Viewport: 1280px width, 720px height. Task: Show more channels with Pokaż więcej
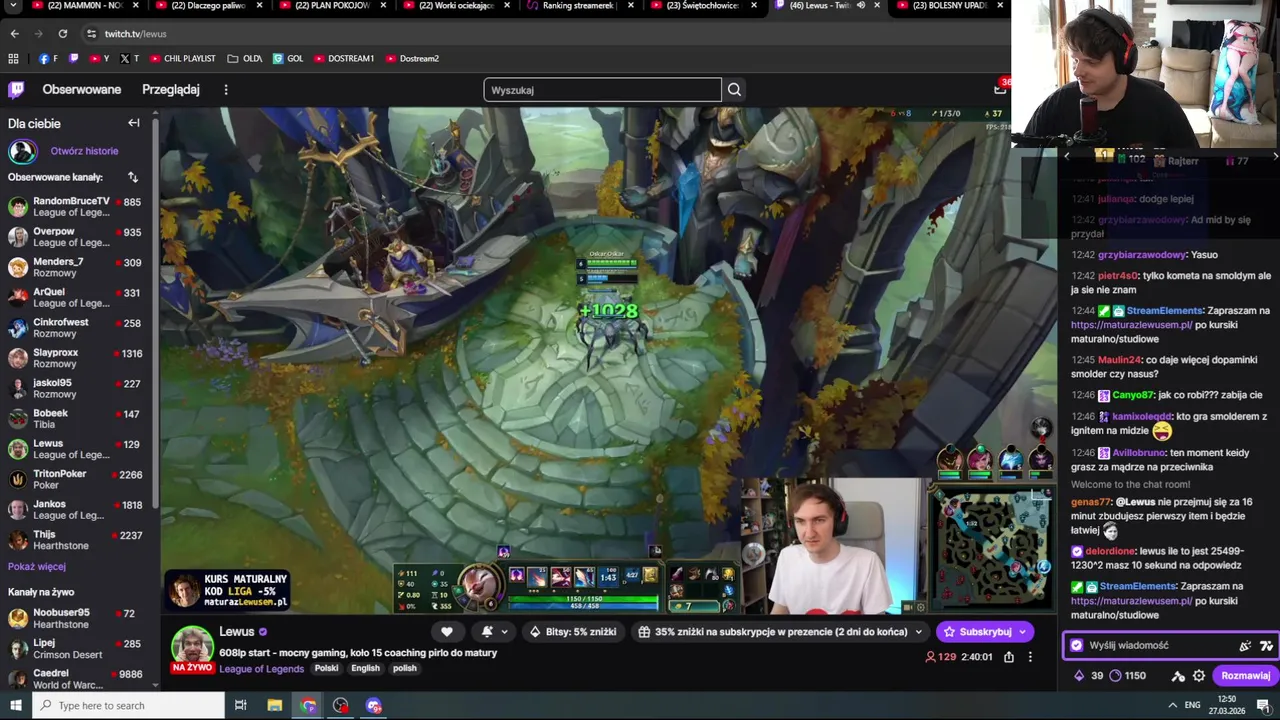37,566
